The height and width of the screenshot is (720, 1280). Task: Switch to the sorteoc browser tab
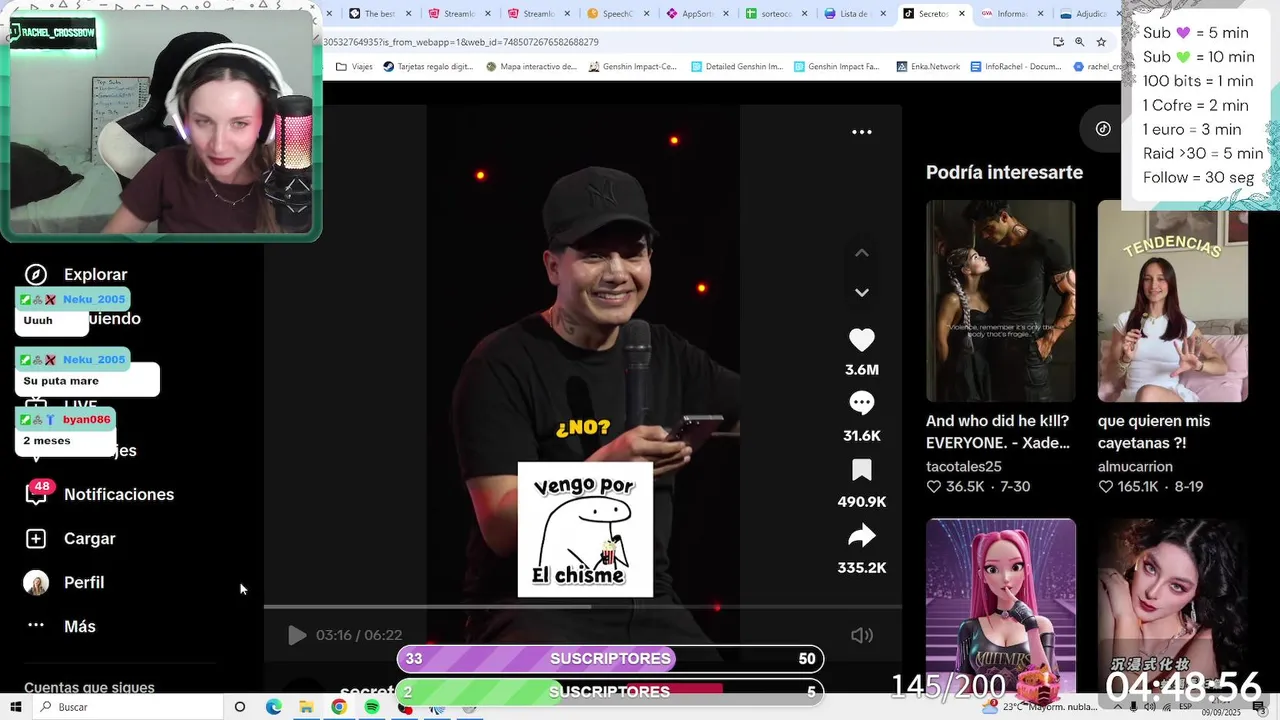point(776,14)
